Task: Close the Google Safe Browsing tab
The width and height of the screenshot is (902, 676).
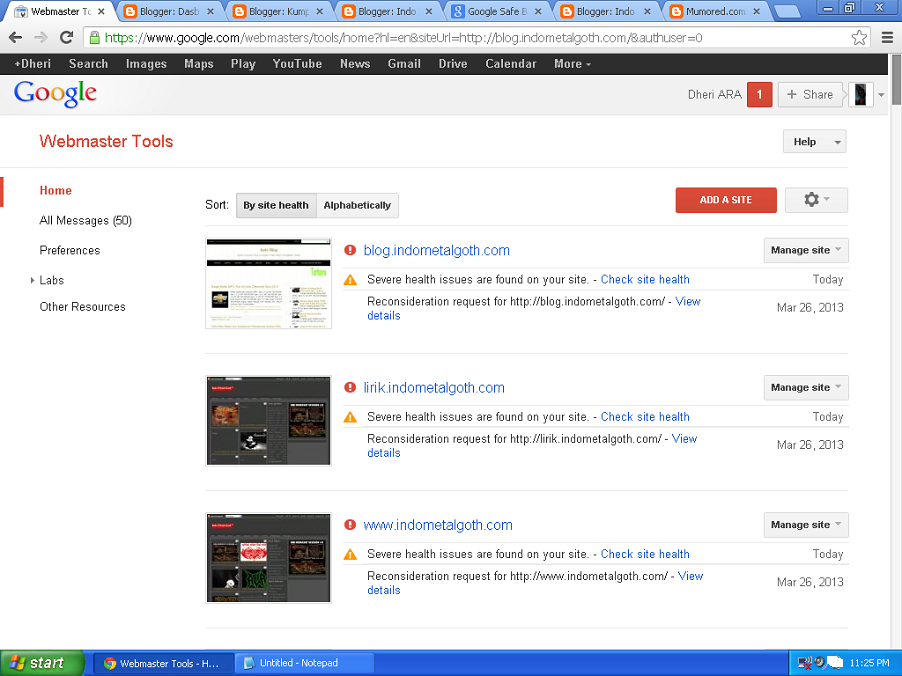Action: click(x=538, y=11)
